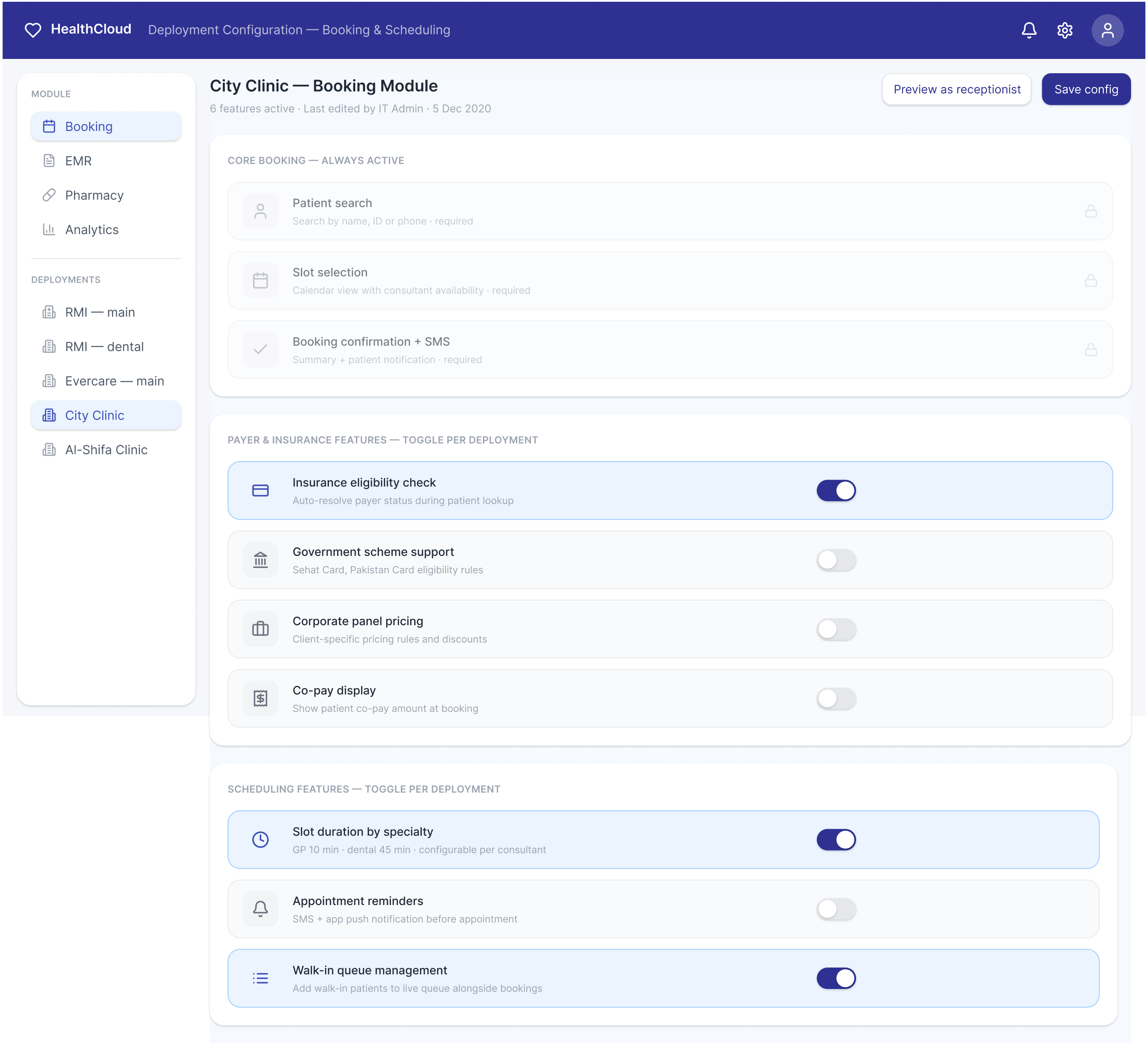This screenshot has width=1148, height=1043.
Task: Click 'Add walk-in patients to live queue' text
Action: coord(417,989)
